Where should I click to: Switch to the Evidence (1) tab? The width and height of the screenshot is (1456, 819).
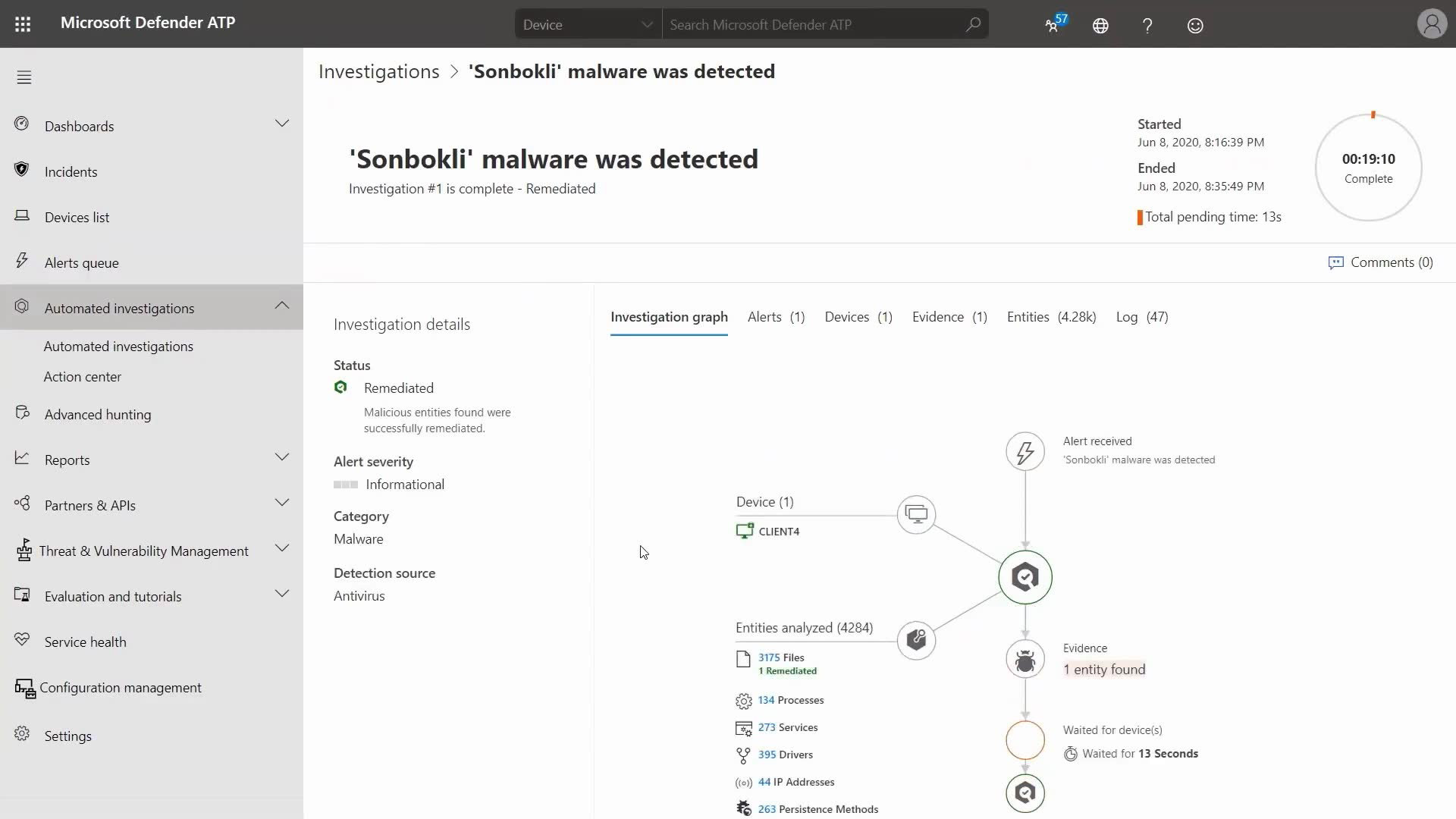tap(949, 317)
